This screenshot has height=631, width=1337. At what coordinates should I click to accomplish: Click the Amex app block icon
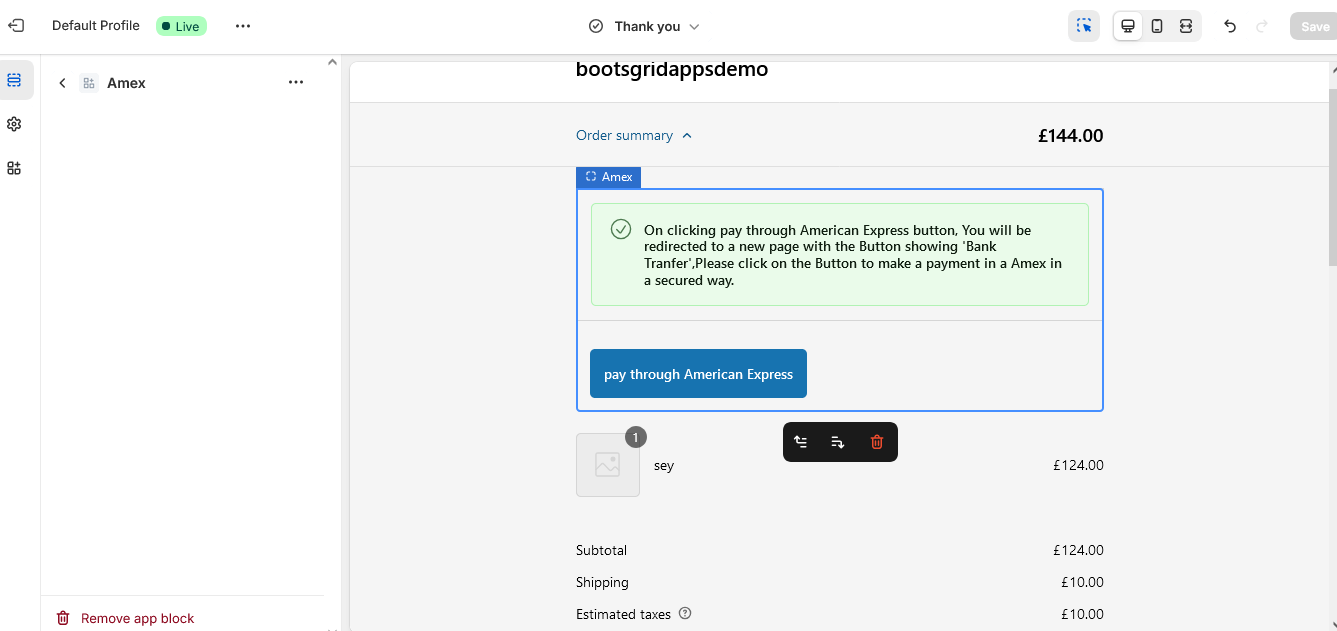pos(89,83)
